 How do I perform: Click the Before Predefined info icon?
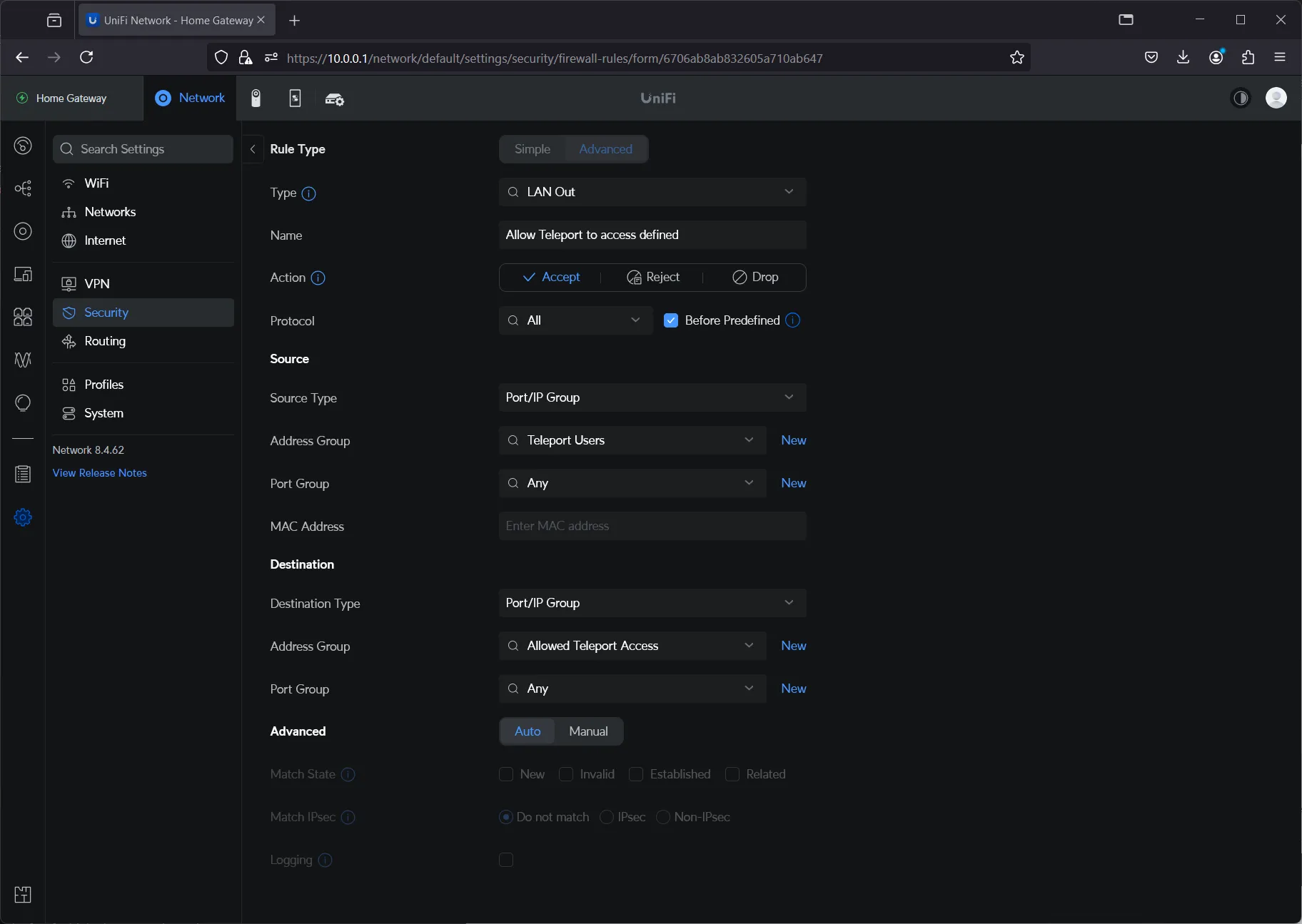[x=793, y=320]
